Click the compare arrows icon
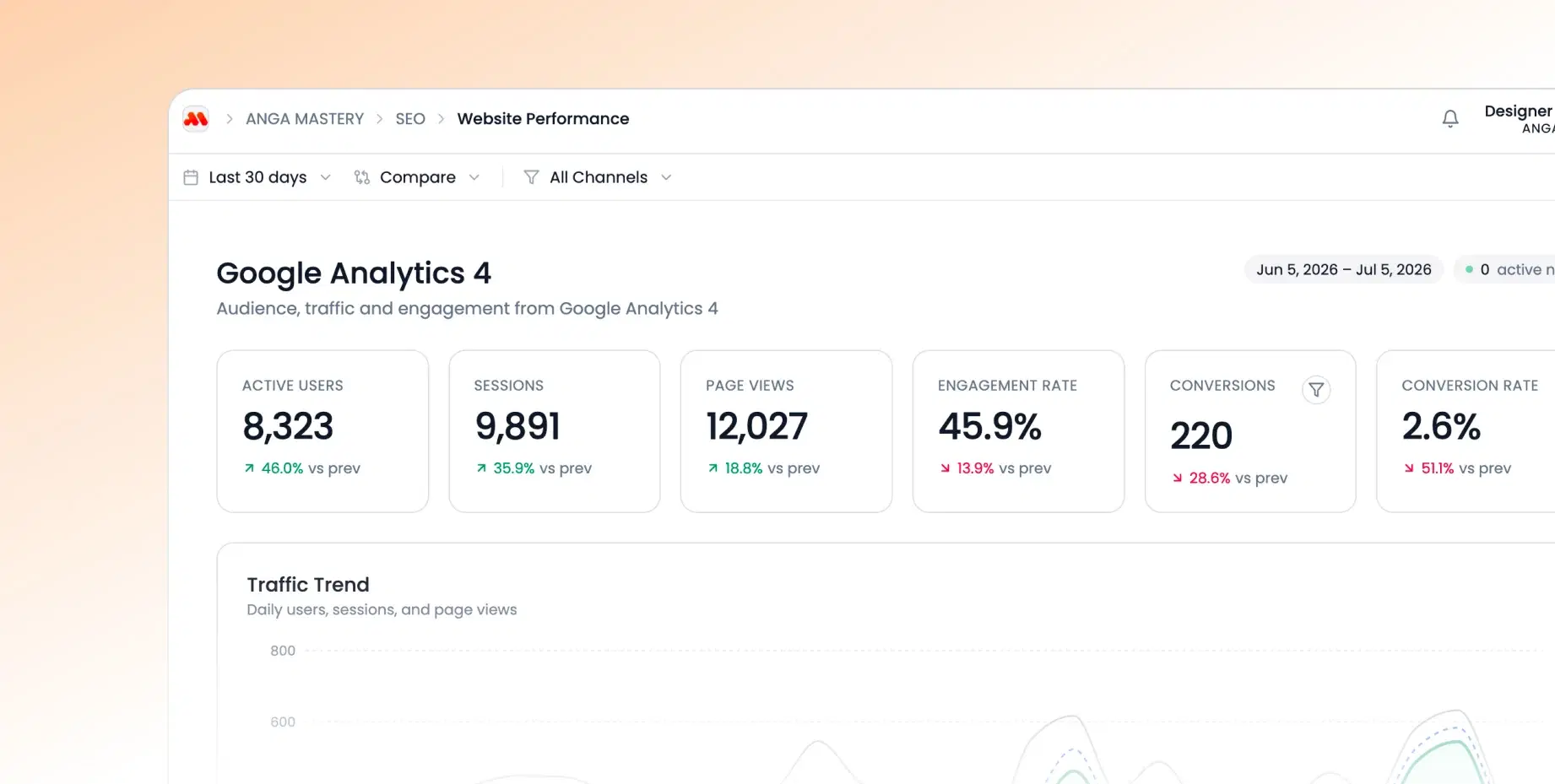The image size is (1555, 784). [362, 177]
